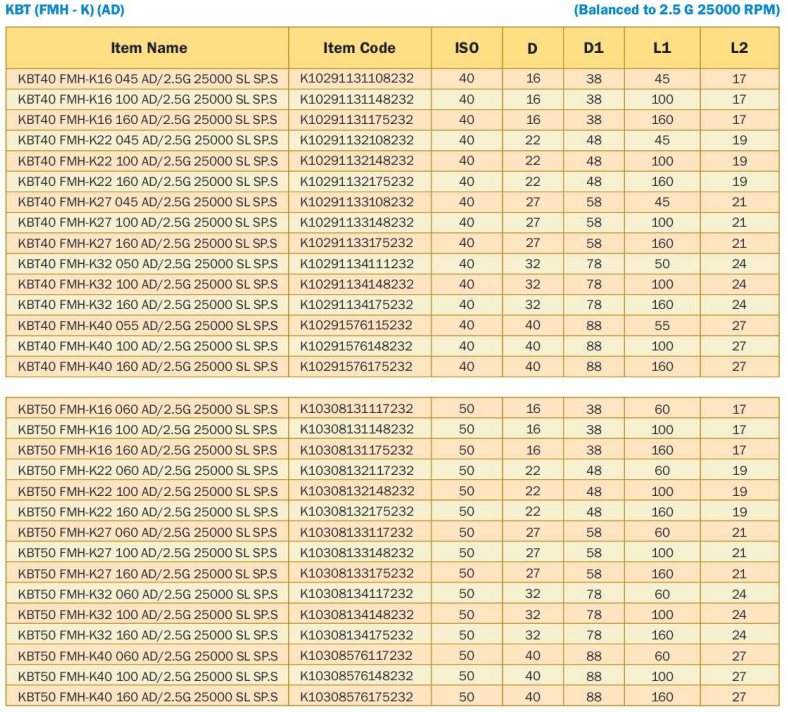Click the Item Code column header
This screenshot has width=788, height=712.
pyautogui.click(x=359, y=48)
